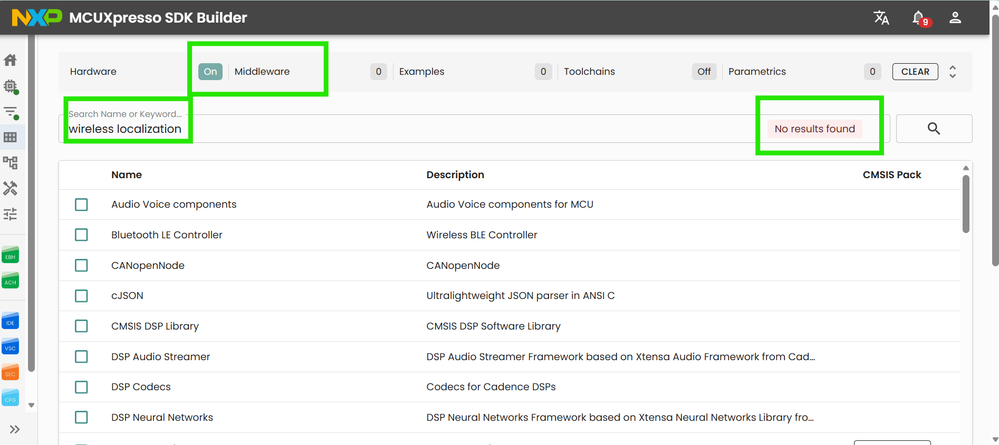Viewport: 999px width, 445px height.
Task: Open the sliders settings icon in sidebar
Action: [10, 214]
